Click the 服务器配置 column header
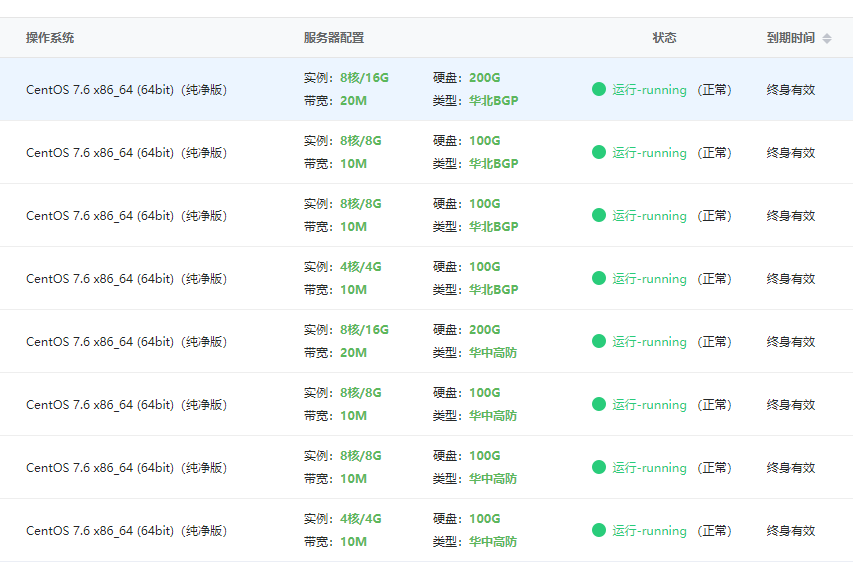Viewport: 853px width, 573px height. pyautogui.click(x=334, y=38)
